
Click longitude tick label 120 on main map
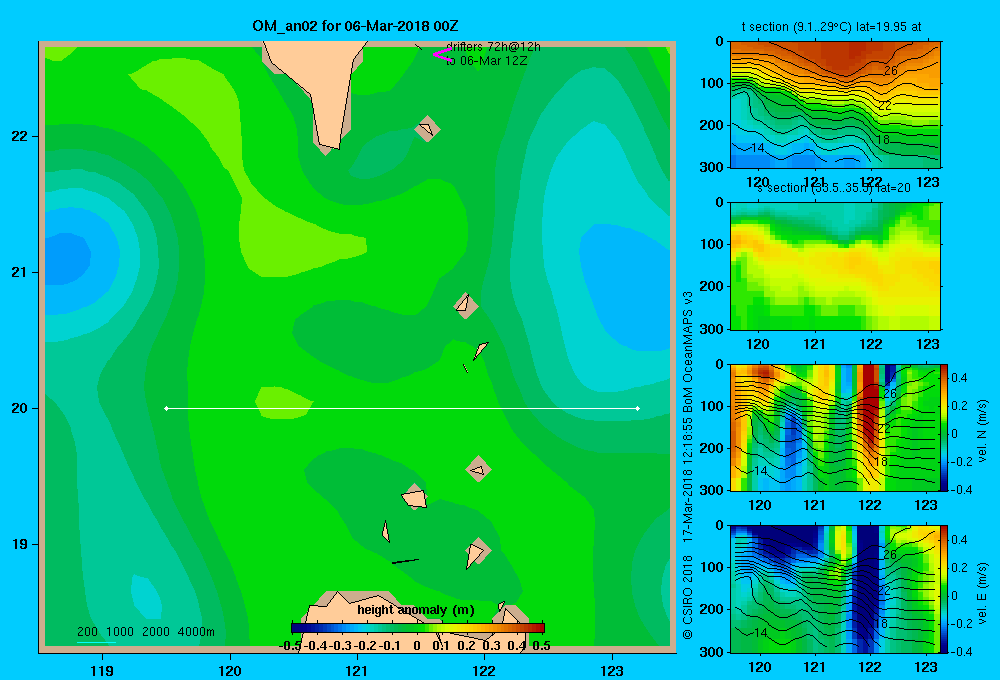click(230, 670)
